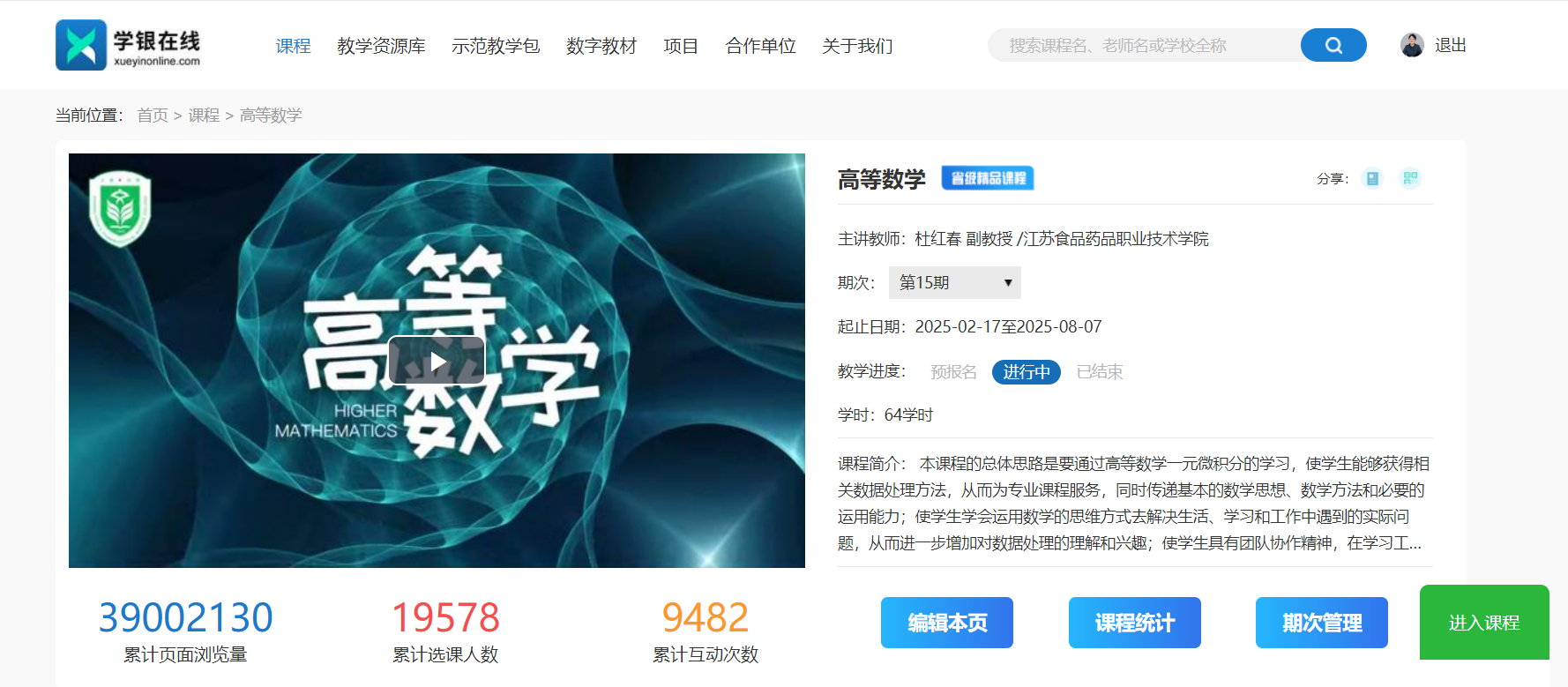Open the 课程 navigation tab

[x=293, y=46]
